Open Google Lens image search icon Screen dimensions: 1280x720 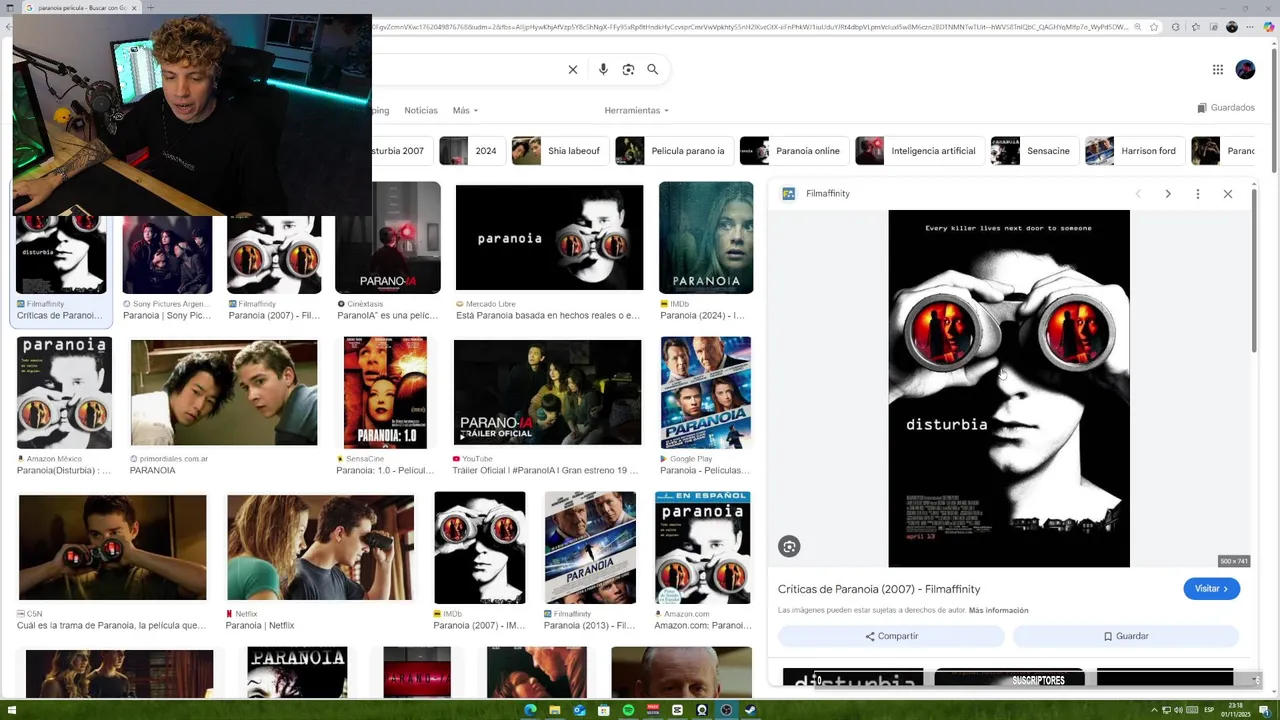click(x=628, y=70)
